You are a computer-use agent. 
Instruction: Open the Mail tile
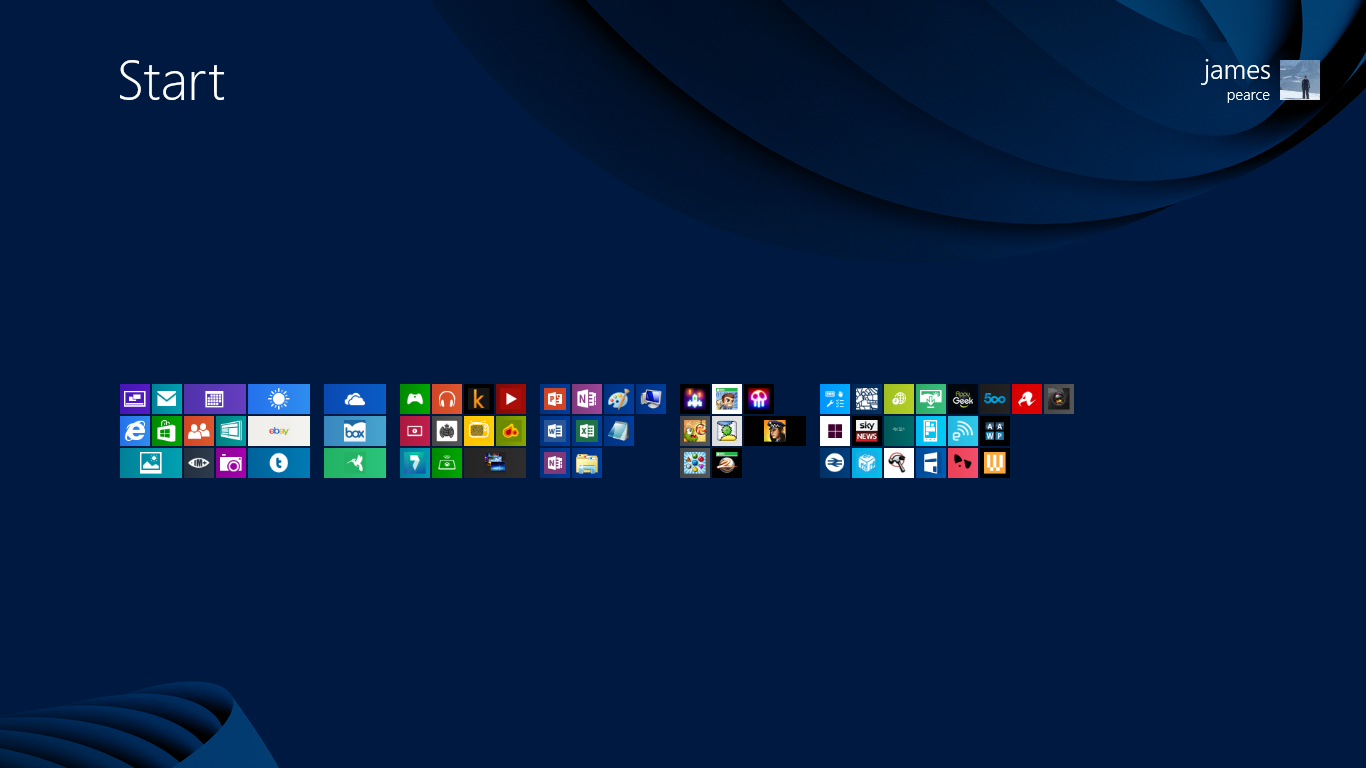167,399
